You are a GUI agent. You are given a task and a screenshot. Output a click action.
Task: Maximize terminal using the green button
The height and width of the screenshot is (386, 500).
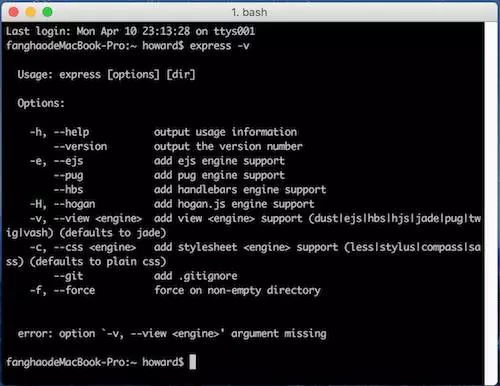point(48,12)
